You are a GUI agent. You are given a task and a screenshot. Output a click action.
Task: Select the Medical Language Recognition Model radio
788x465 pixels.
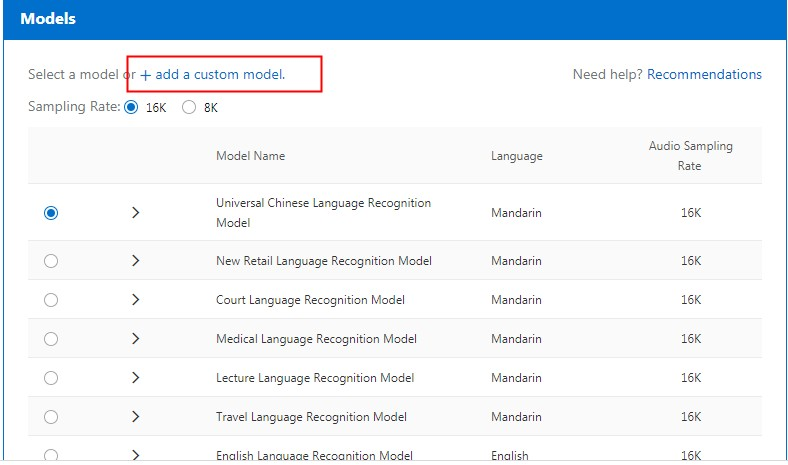point(51,339)
